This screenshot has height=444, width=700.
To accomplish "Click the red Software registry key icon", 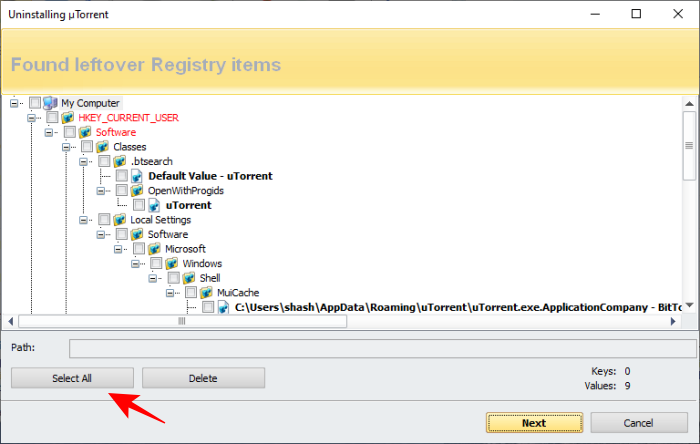I will 85,133.
